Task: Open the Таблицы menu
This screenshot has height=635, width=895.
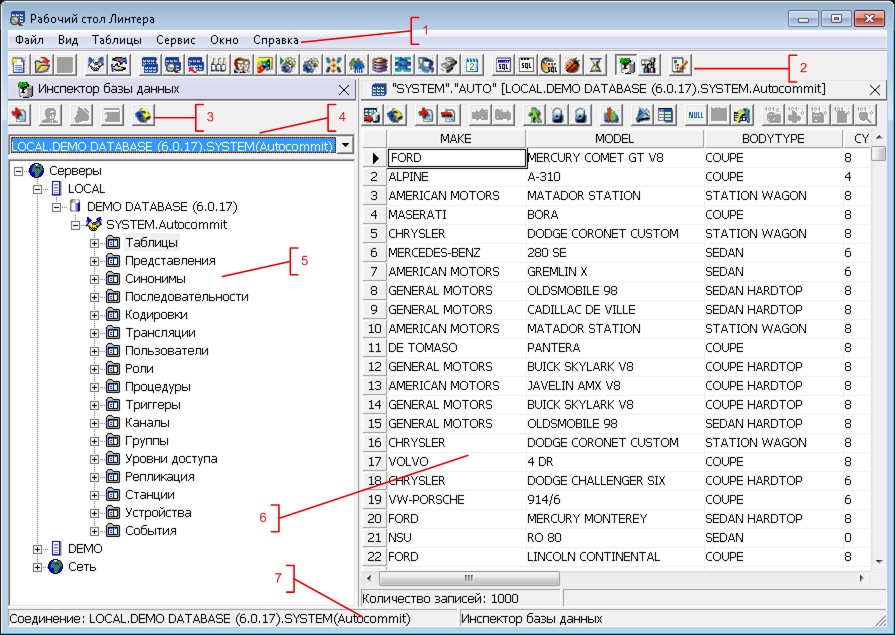Action: (117, 40)
